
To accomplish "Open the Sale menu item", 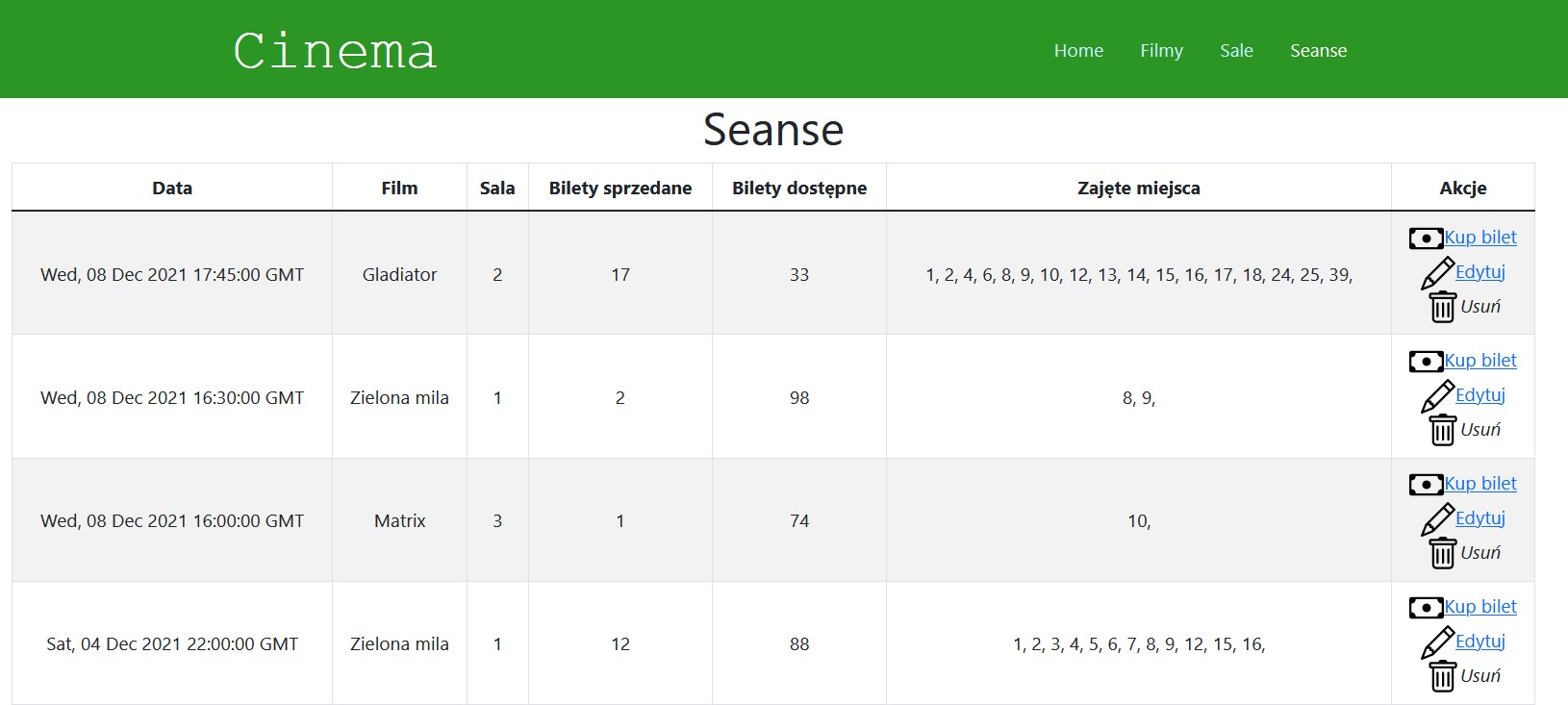I will click(x=1236, y=51).
